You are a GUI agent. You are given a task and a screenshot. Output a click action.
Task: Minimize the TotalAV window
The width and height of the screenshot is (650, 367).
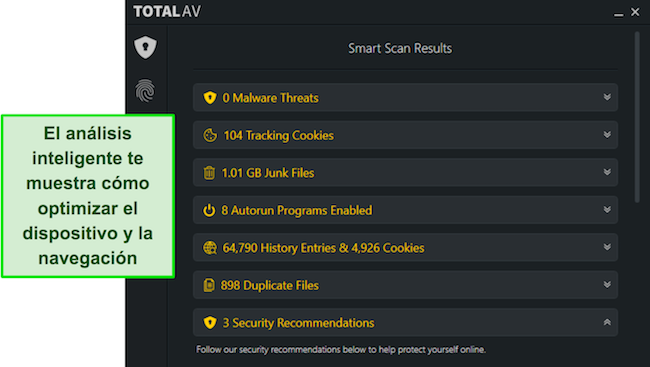[x=618, y=12]
